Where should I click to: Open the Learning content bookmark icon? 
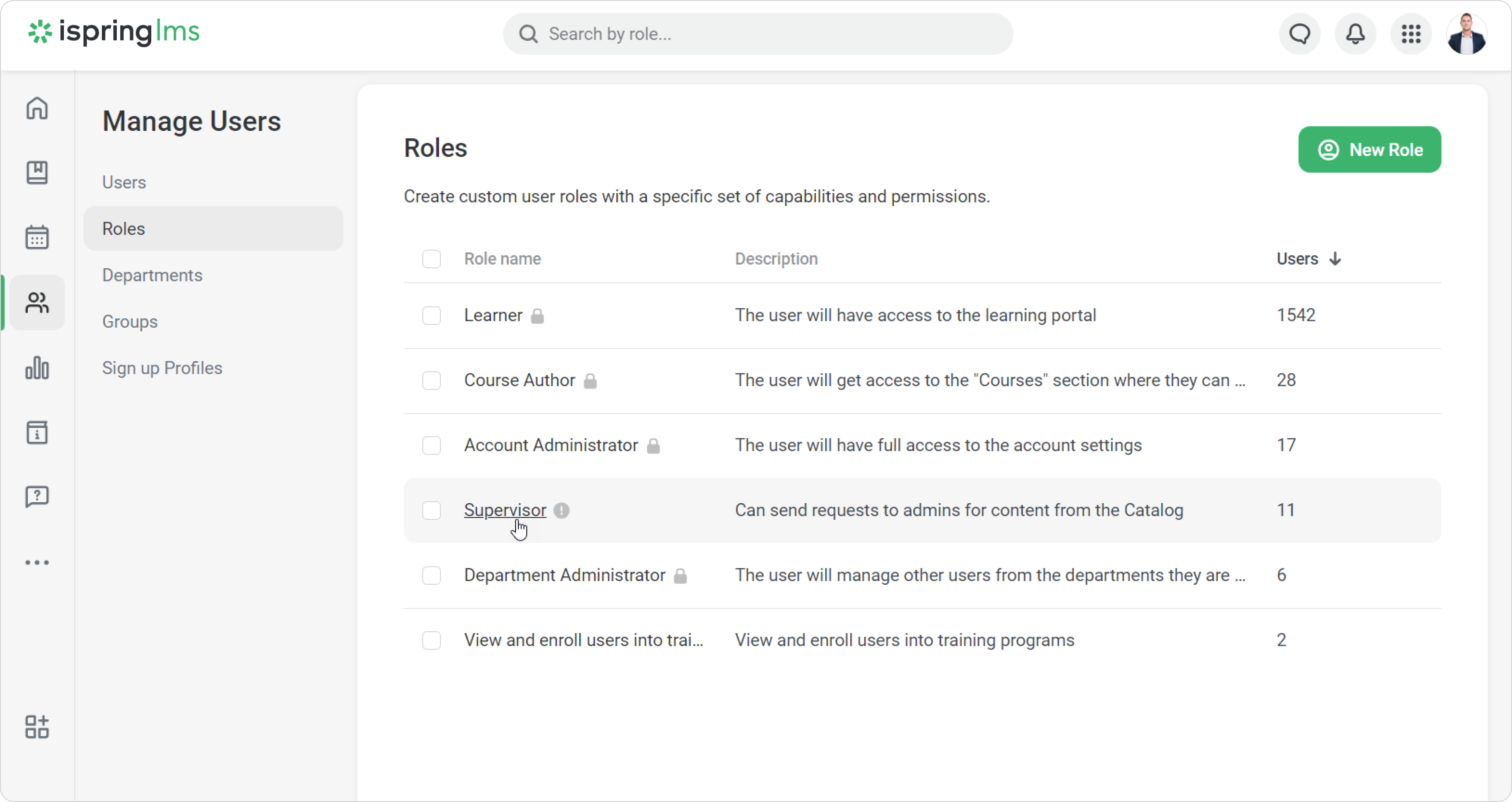(x=37, y=173)
